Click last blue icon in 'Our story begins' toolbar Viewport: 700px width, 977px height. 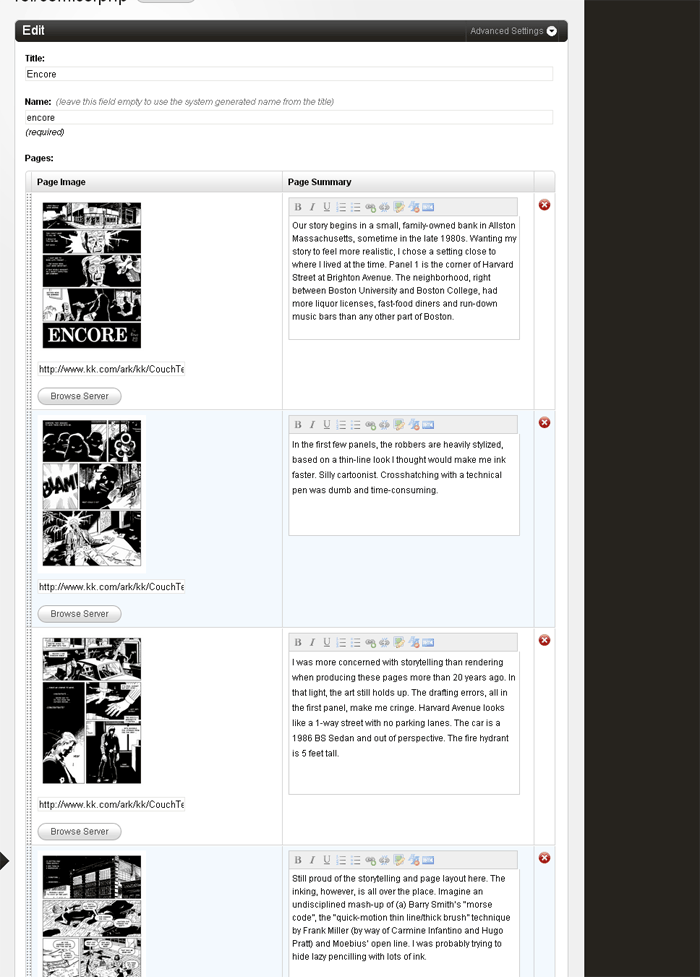[428, 207]
